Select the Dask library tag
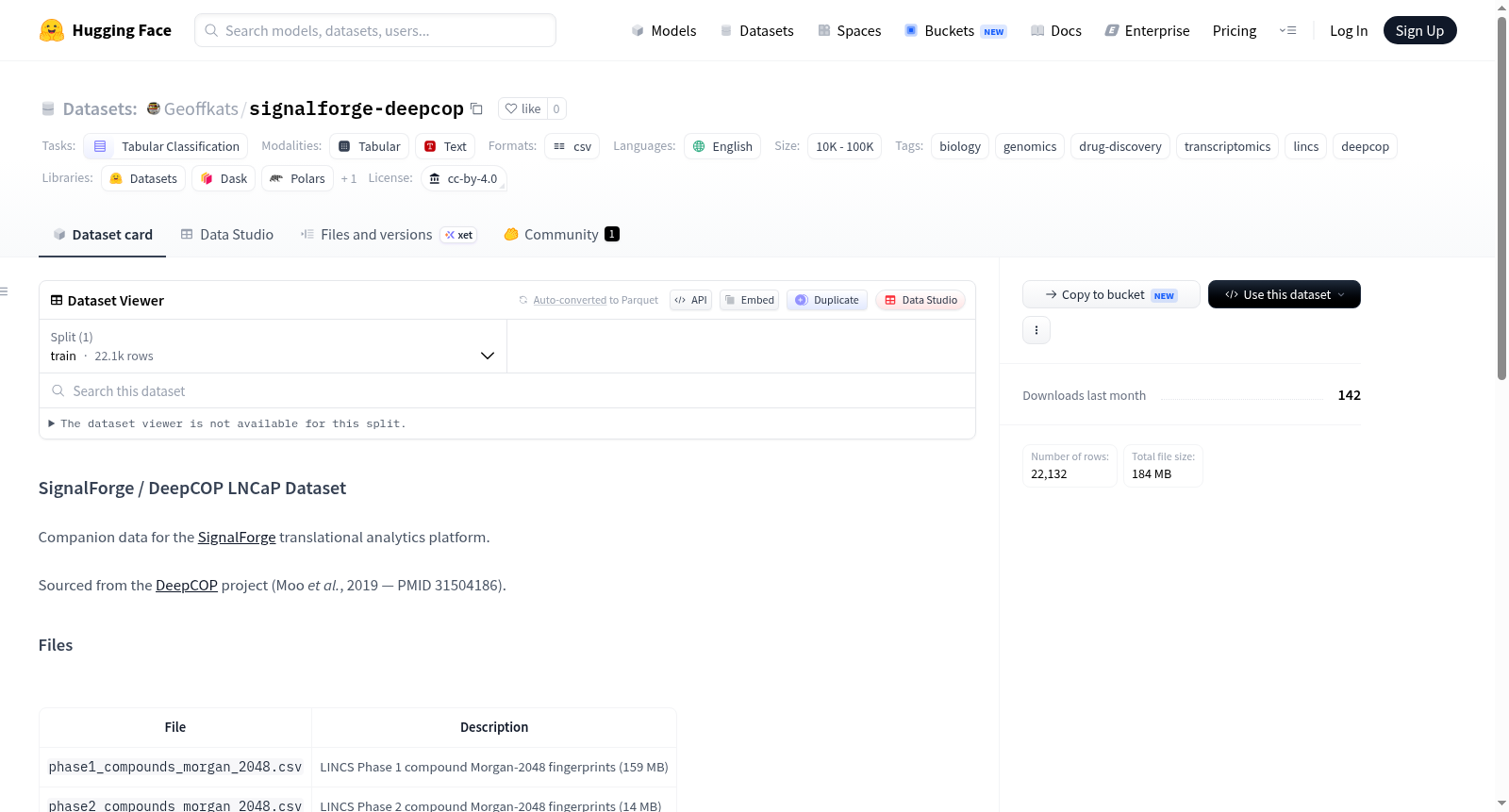This screenshot has height=812, width=1509. [x=224, y=178]
